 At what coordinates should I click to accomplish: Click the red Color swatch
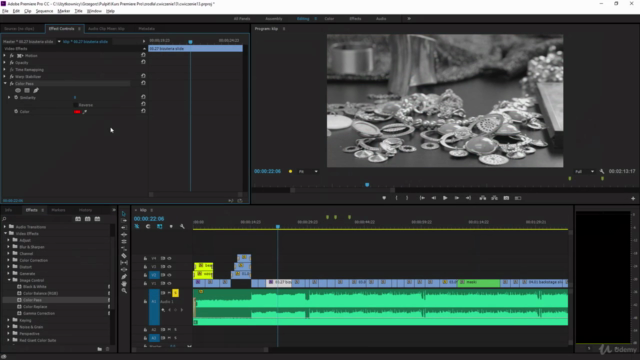pos(77,111)
